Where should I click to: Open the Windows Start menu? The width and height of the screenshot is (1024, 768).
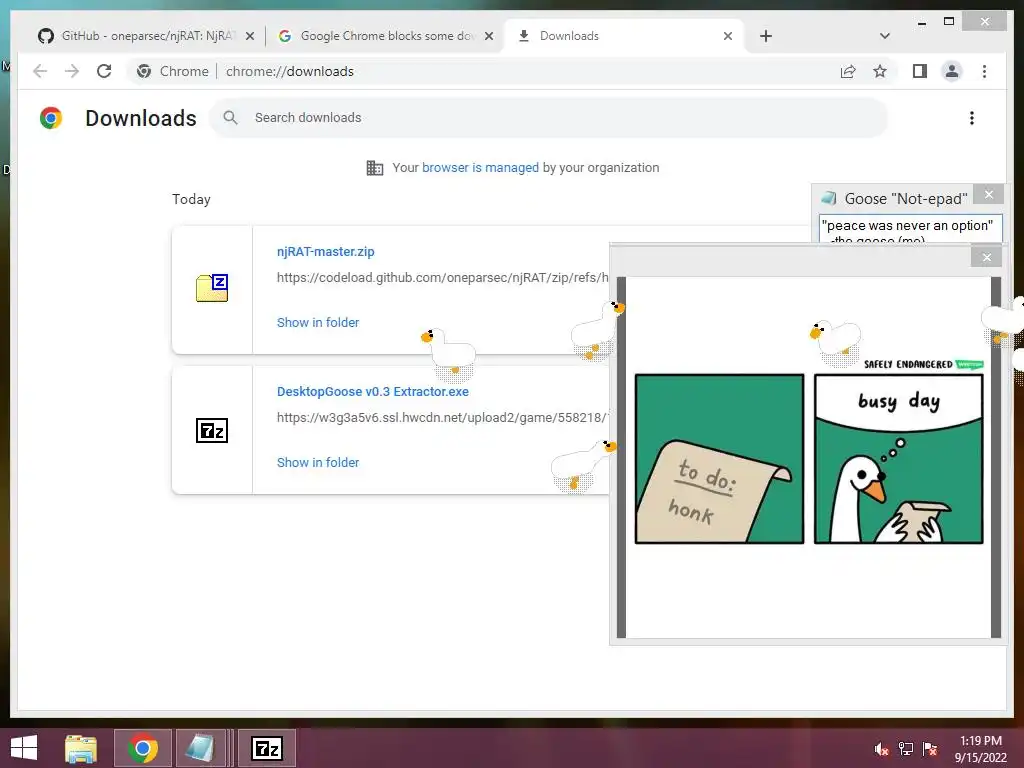pyautogui.click(x=24, y=748)
